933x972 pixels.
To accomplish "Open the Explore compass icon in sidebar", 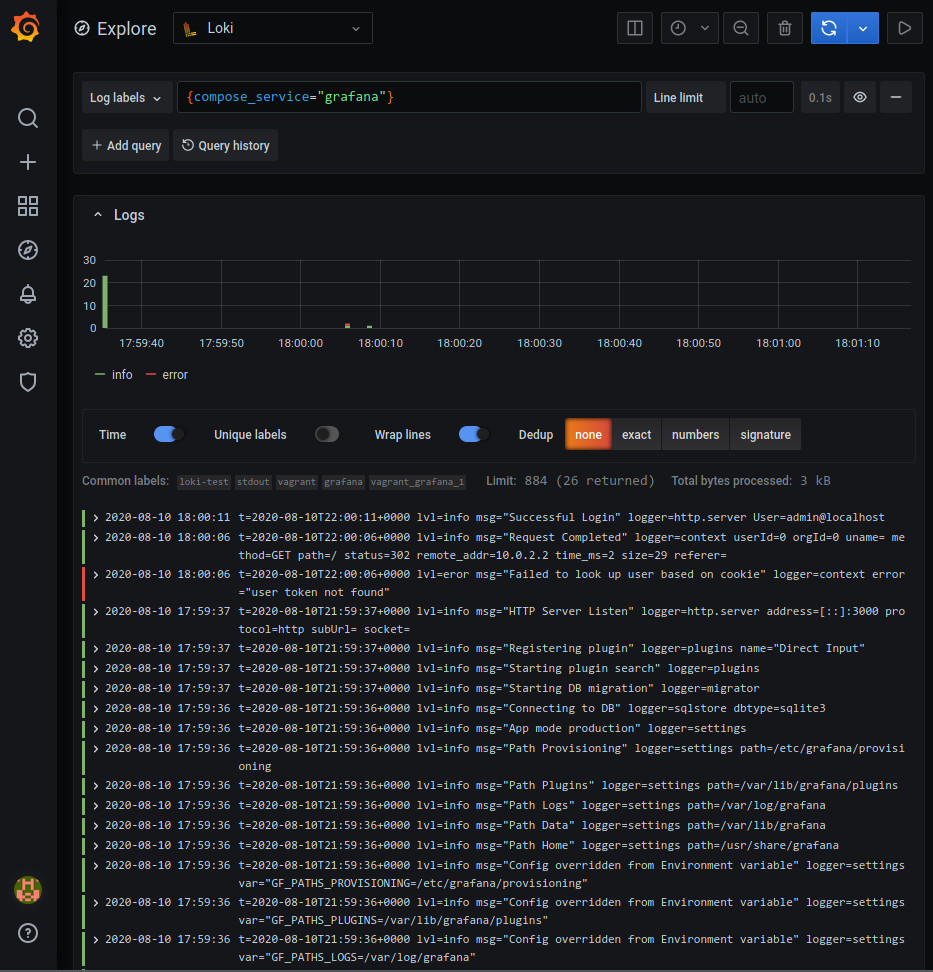I will (x=28, y=250).
